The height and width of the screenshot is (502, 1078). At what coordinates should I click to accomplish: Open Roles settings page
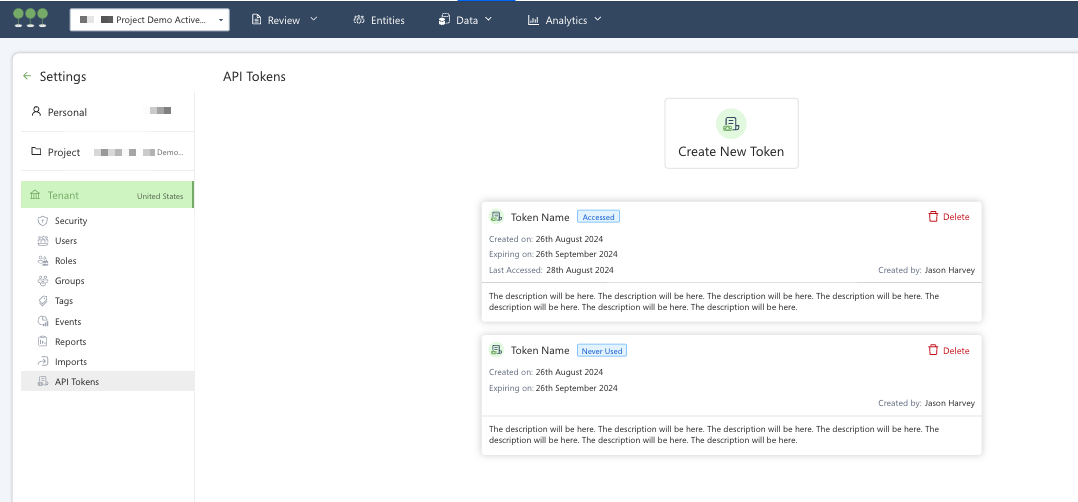66,261
